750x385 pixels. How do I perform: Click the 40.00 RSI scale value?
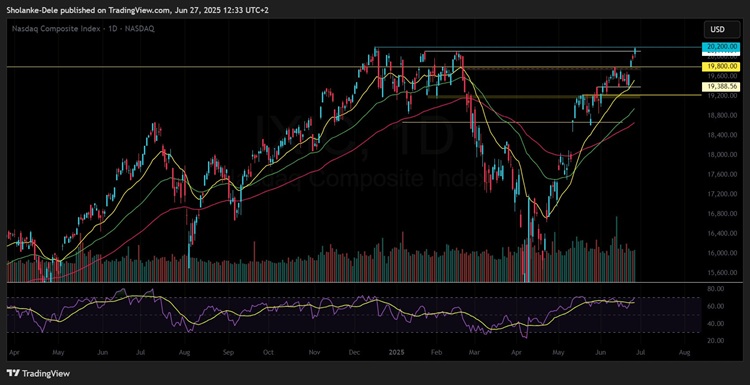pos(717,323)
